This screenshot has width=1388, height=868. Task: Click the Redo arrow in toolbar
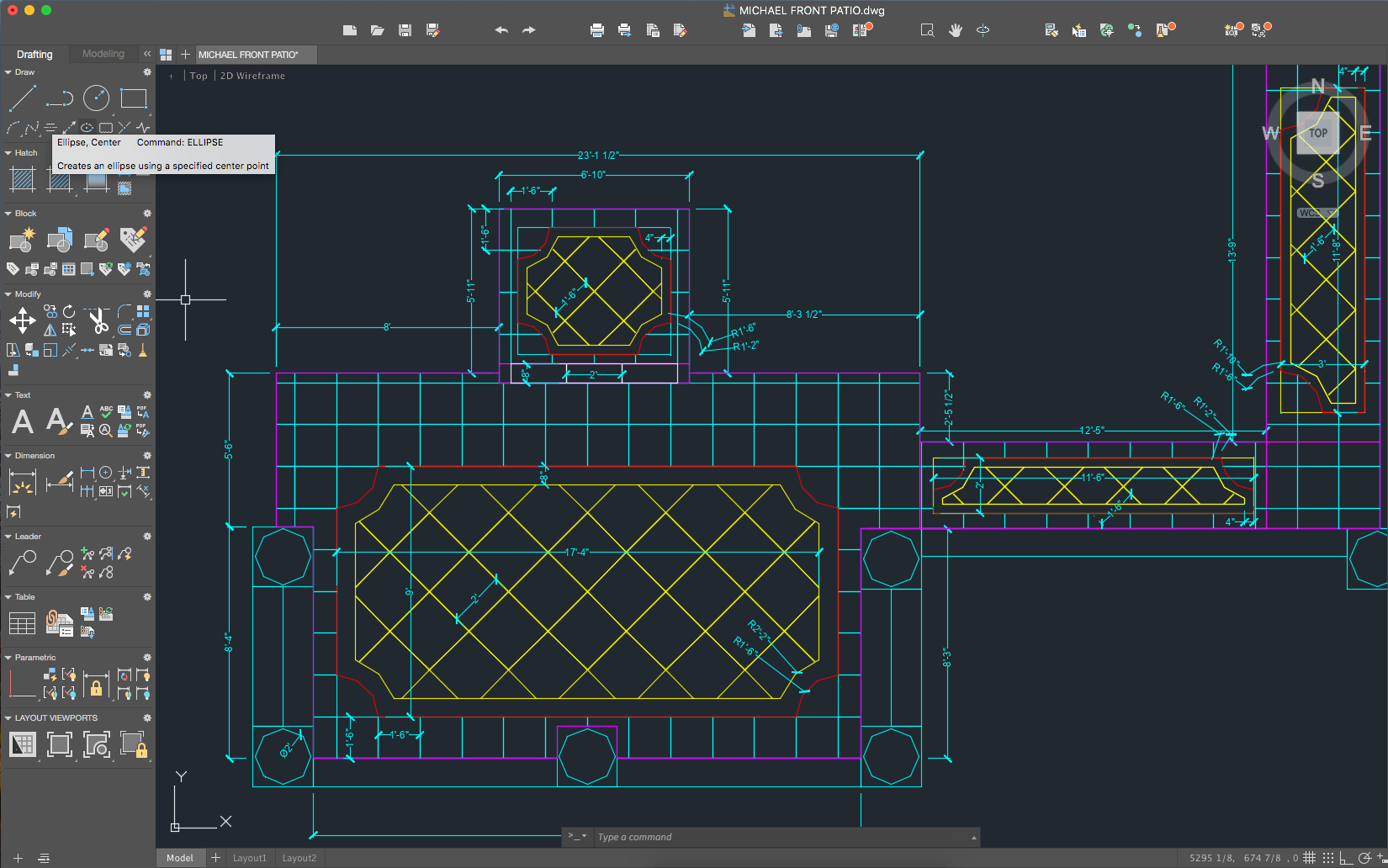pos(529,30)
